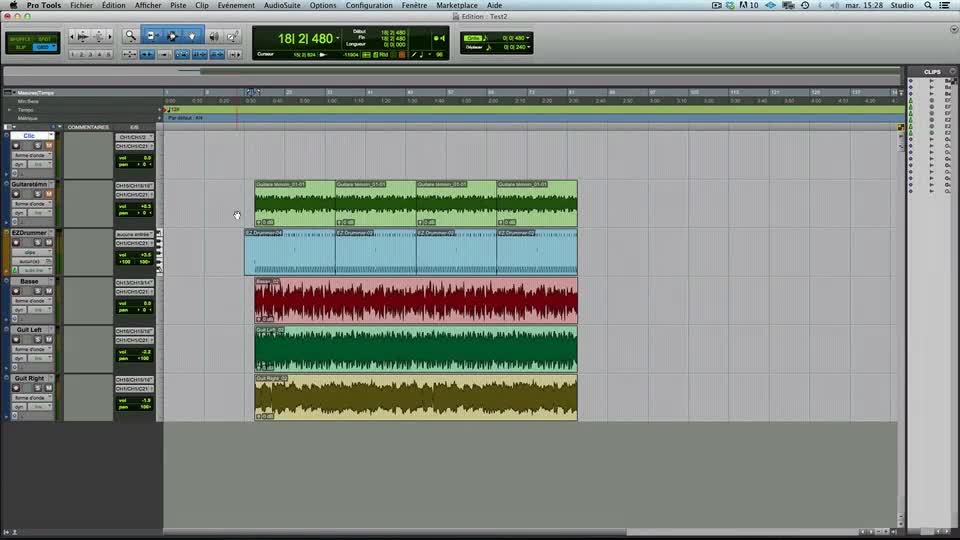Open the Déplacer nudge value dropdown
Viewport: 960px width, 540px height.
click(x=528, y=47)
